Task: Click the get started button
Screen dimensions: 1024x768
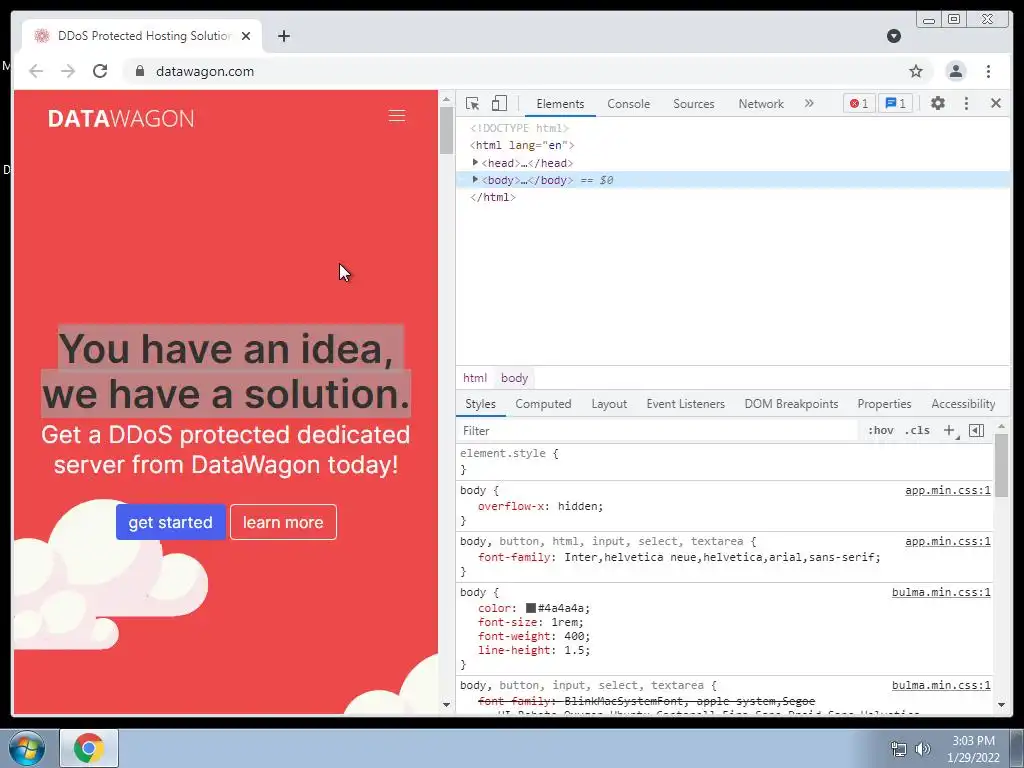Action: [x=170, y=522]
